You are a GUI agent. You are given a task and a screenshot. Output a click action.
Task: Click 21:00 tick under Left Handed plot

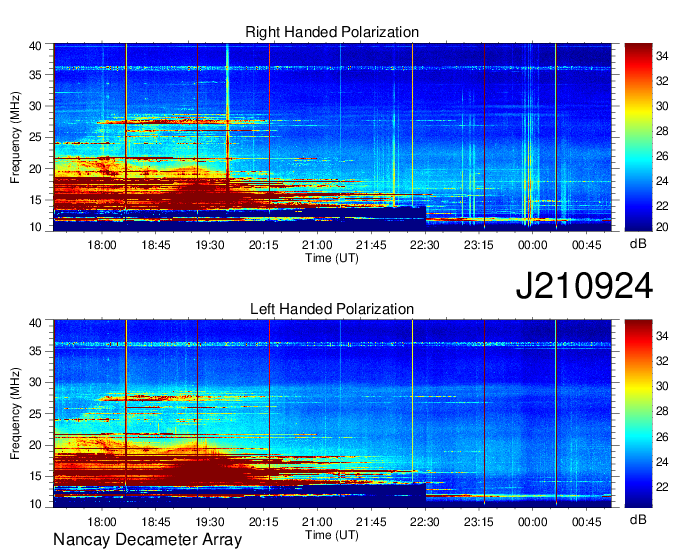pos(317,522)
